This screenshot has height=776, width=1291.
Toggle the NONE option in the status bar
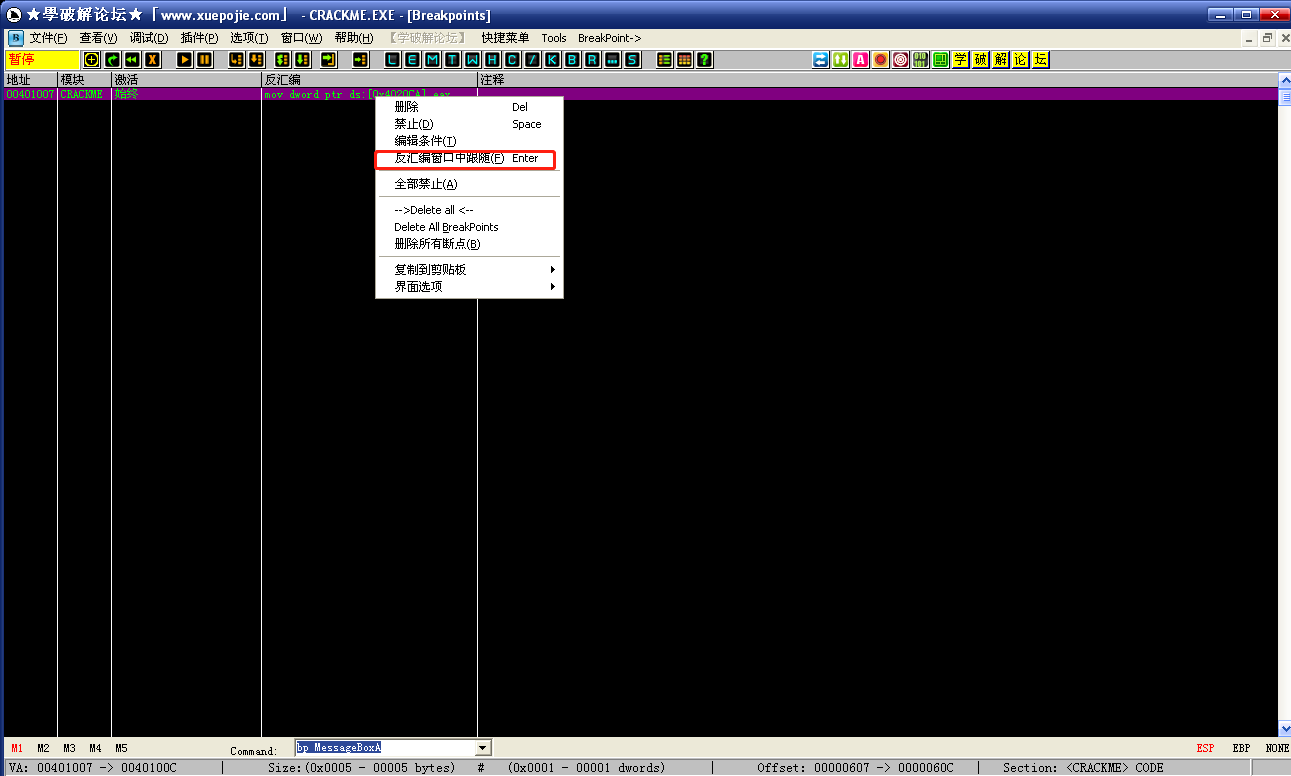coord(1277,748)
